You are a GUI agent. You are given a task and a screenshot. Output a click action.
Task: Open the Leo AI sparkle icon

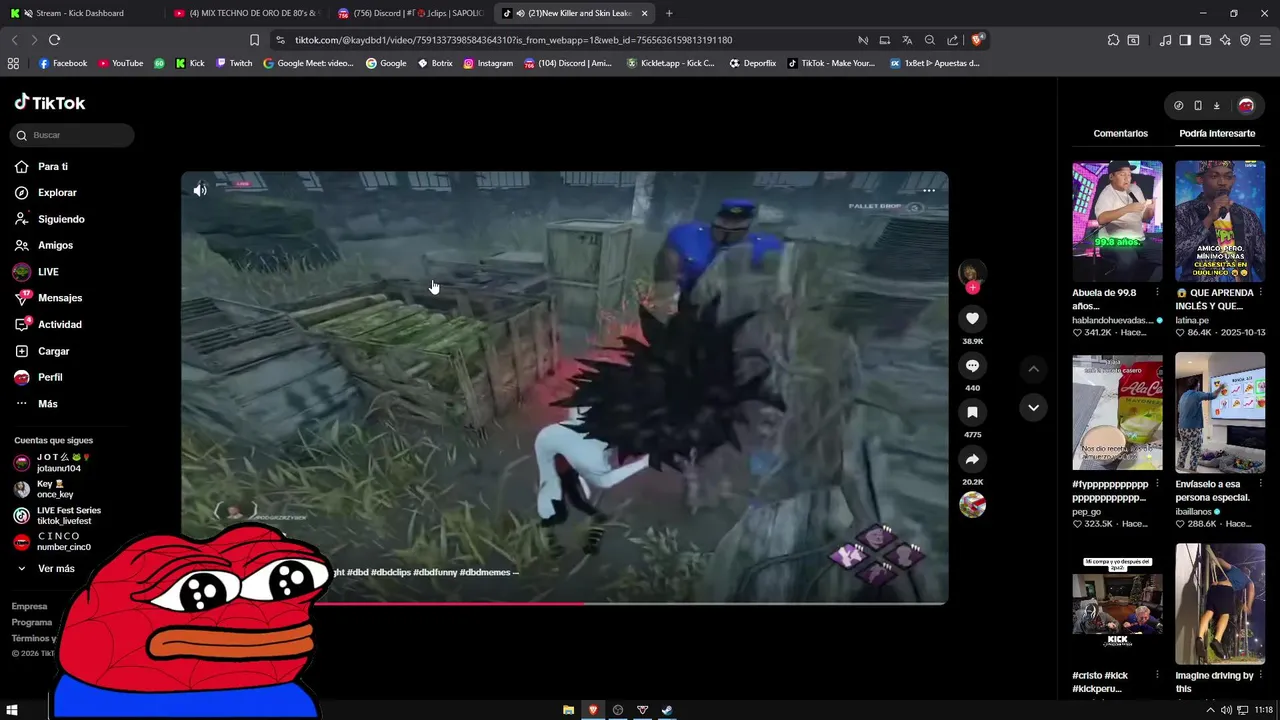1225,40
